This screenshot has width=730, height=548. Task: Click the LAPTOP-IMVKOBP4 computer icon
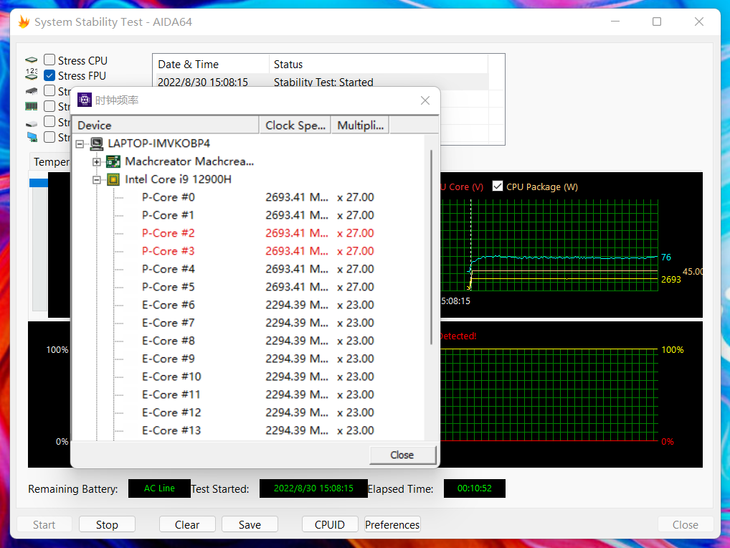(x=96, y=143)
